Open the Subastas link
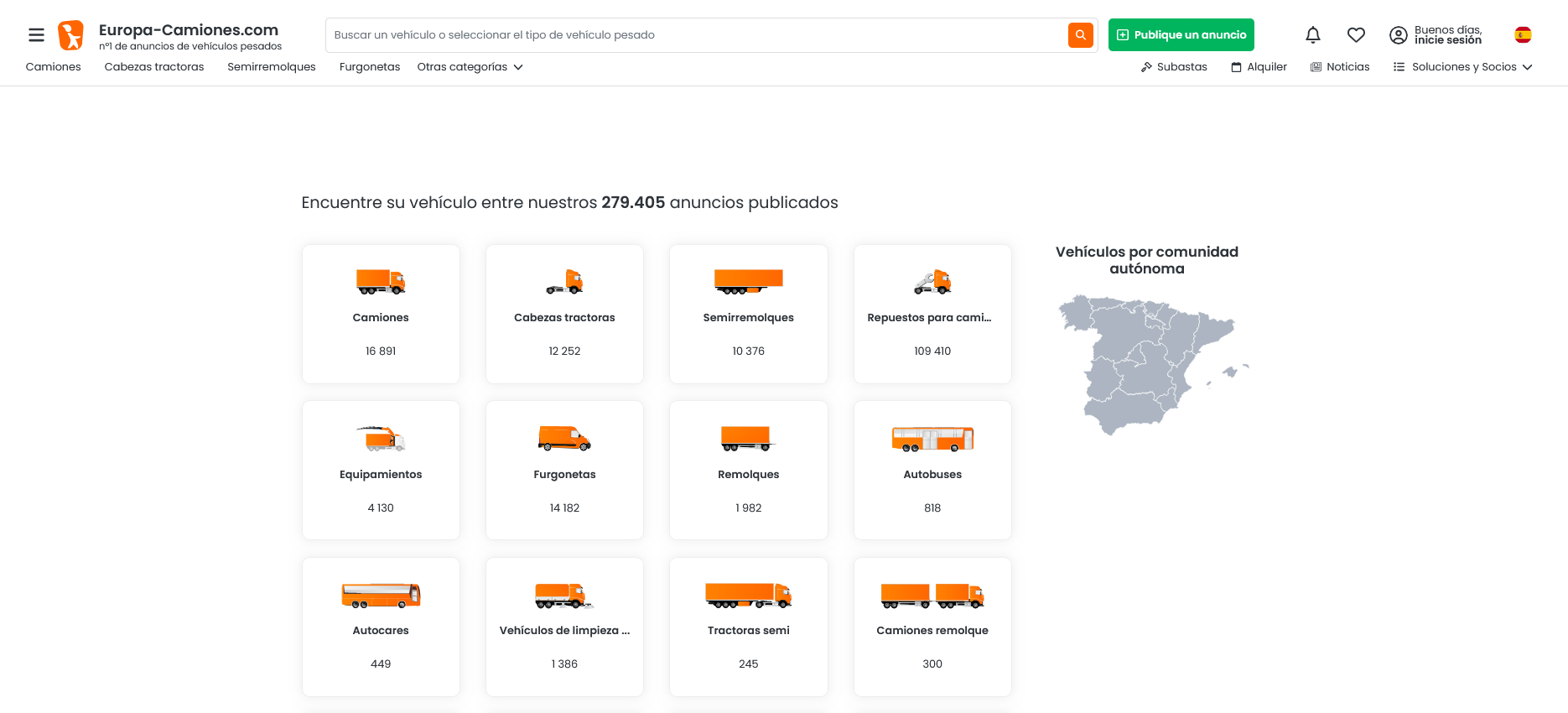 tap(1174, 67)
